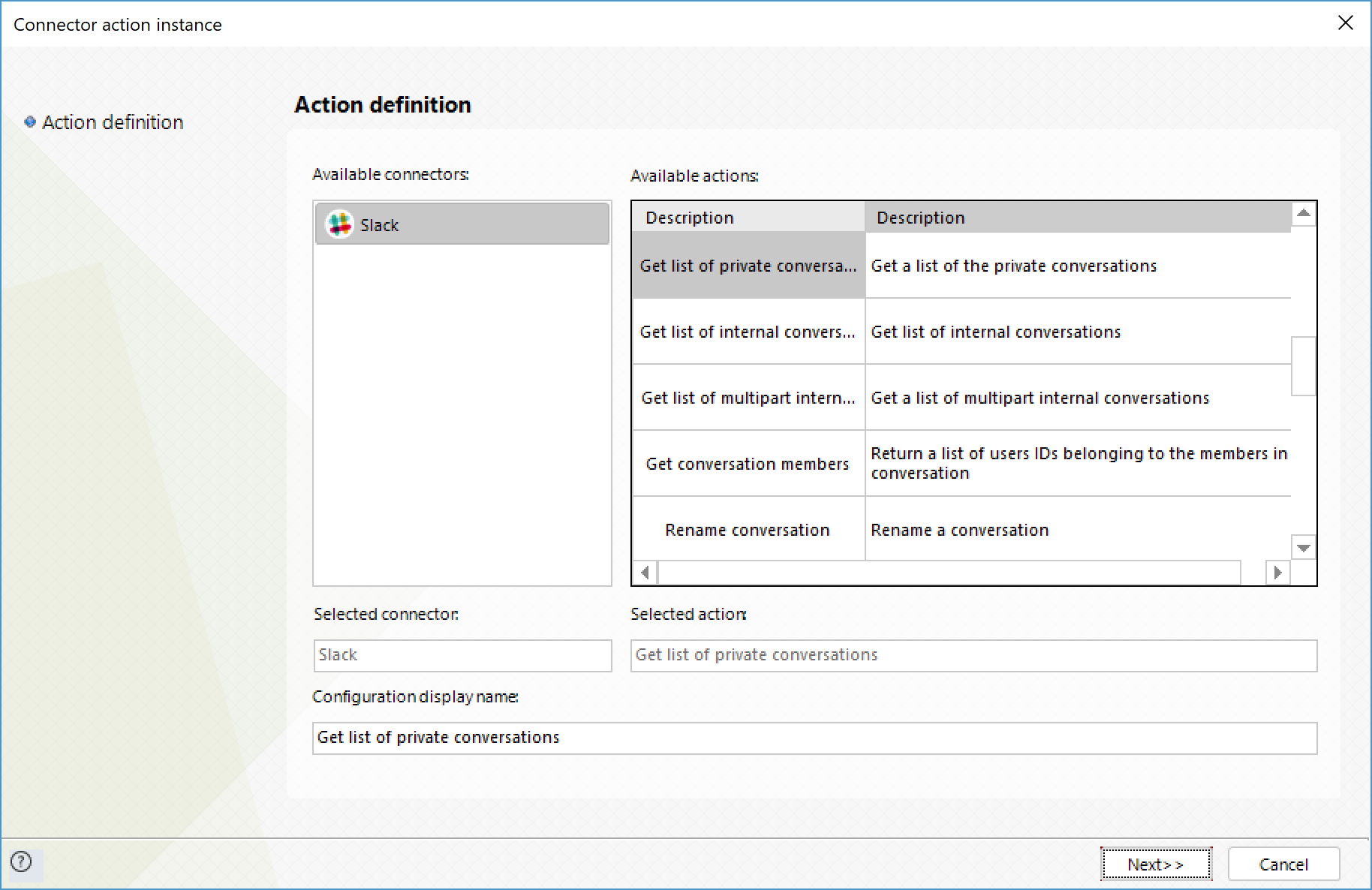Close the Connector action instance dialog

(1345, 23)
